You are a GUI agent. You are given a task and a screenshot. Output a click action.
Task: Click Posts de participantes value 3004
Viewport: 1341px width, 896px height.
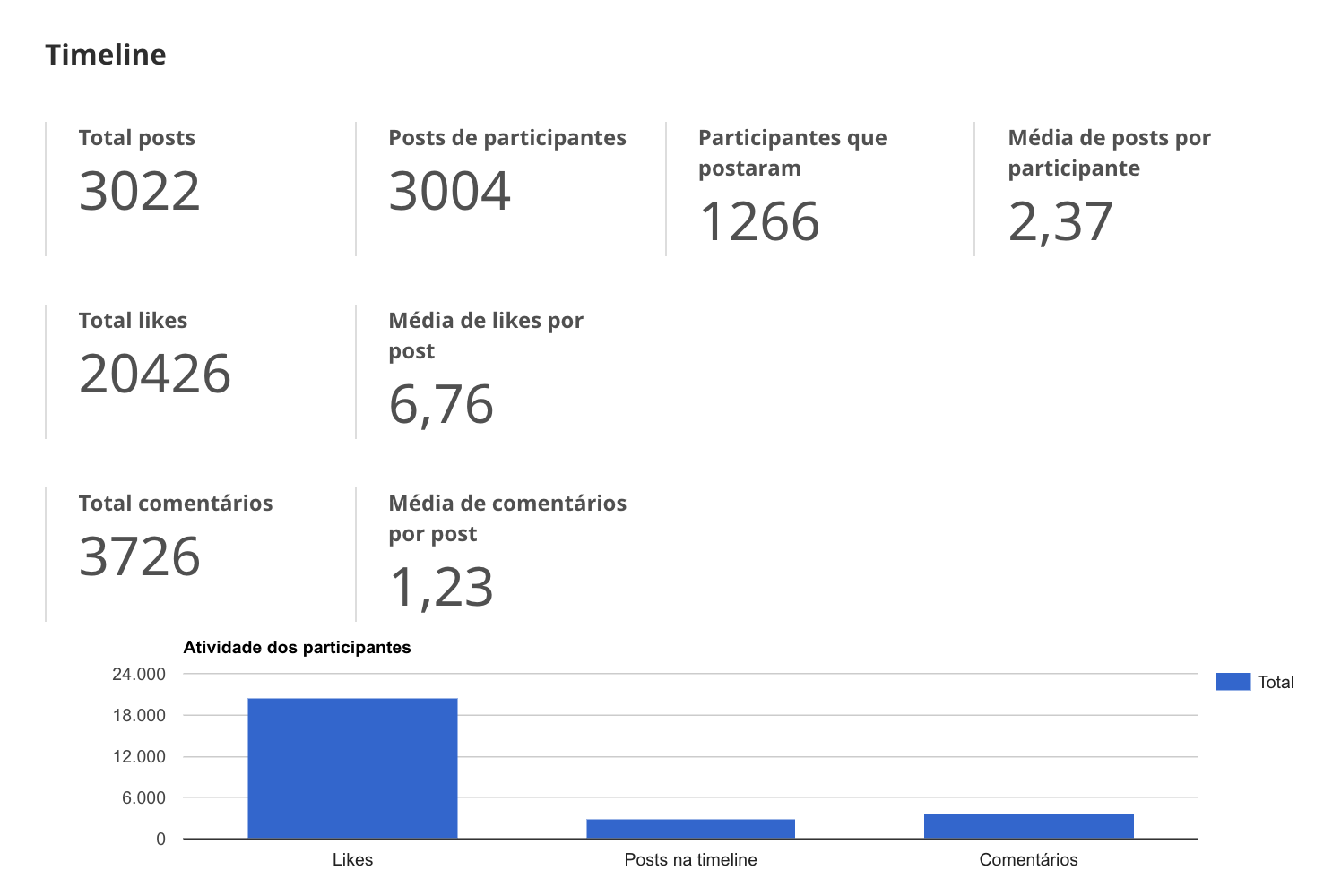[x=450, y=191]
